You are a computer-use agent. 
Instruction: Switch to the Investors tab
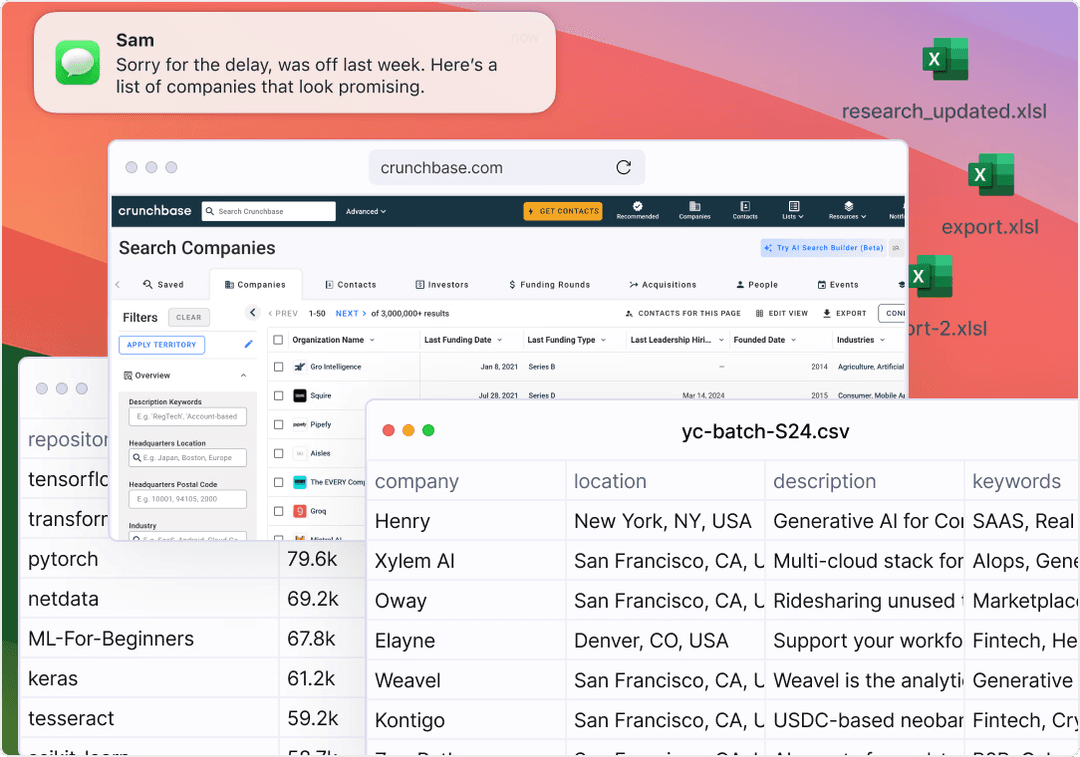442,284
